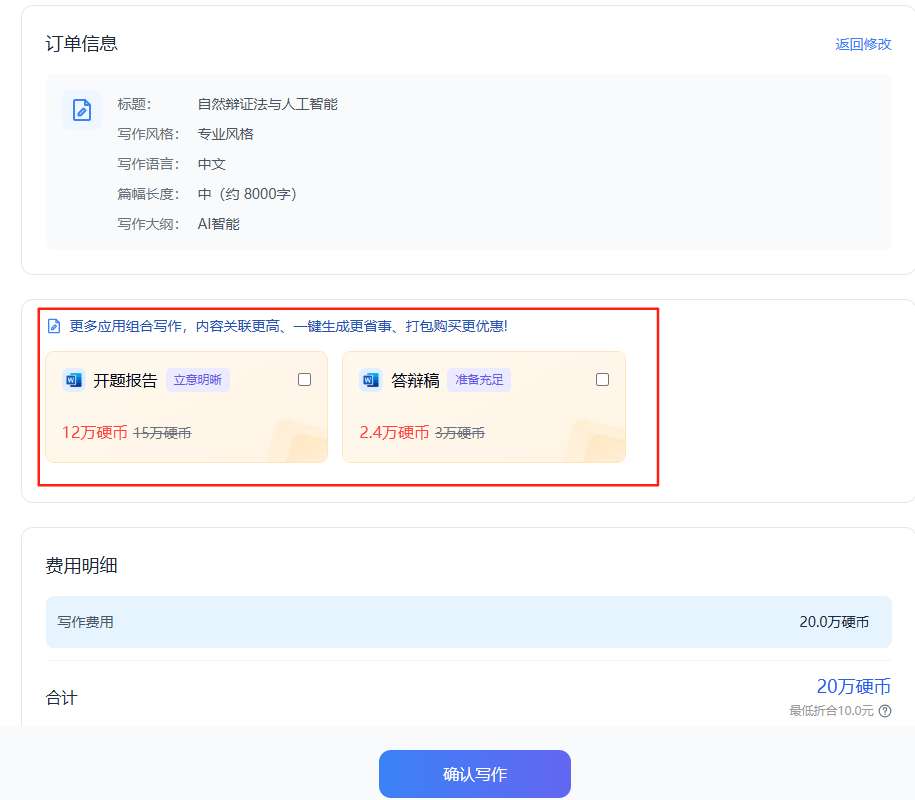Click the blue document edit icon in order info
915x800 pixels.
(x=82, y=110)
